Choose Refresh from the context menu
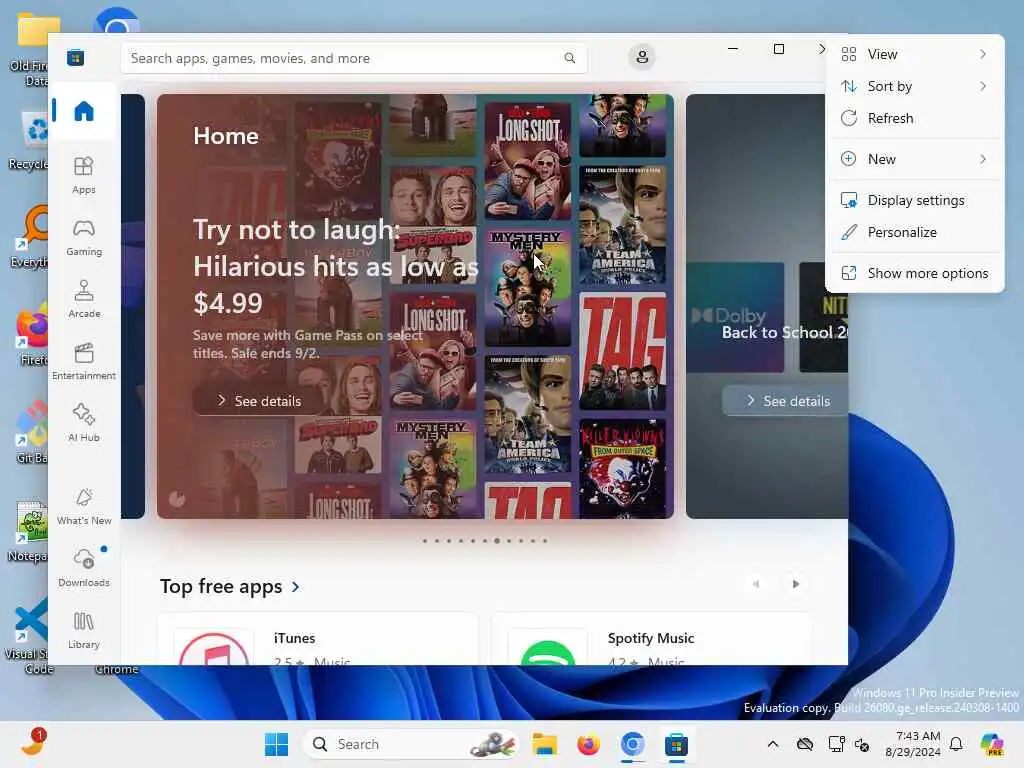 tap(914, 118)
